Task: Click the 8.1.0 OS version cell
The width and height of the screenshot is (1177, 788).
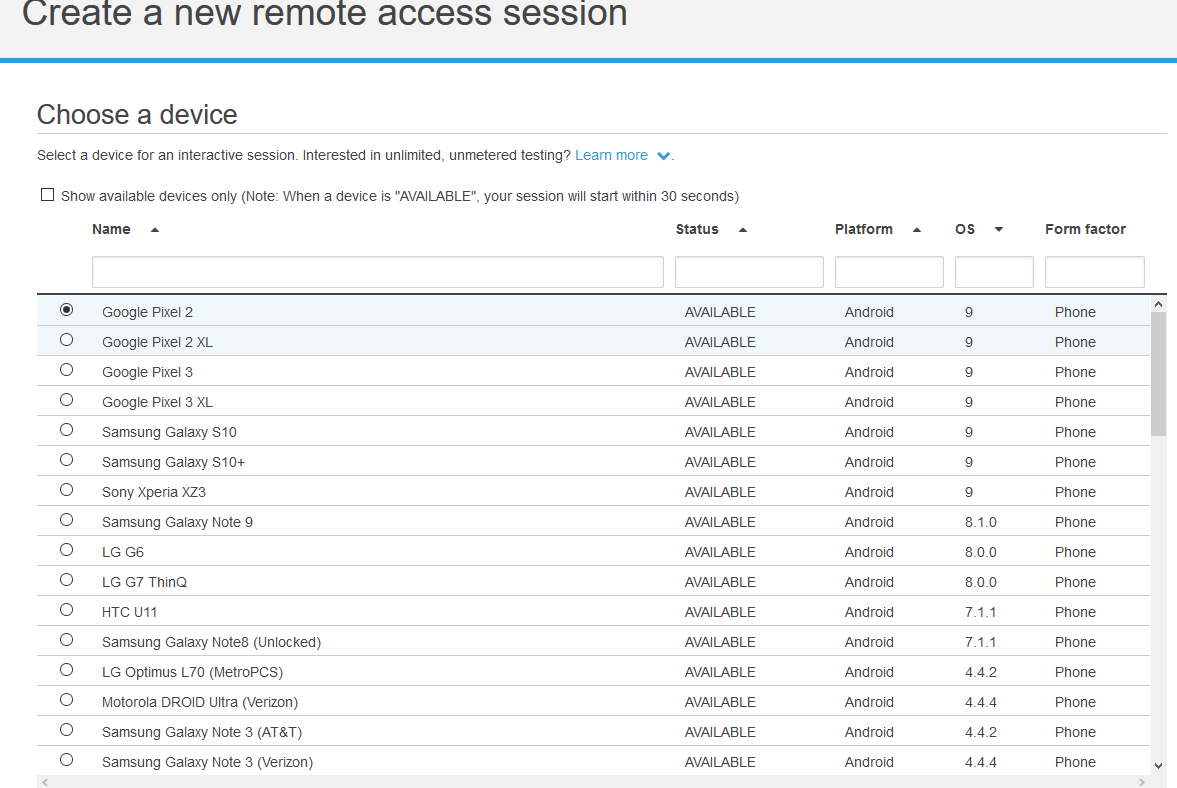Action: [x=980, y=522]
